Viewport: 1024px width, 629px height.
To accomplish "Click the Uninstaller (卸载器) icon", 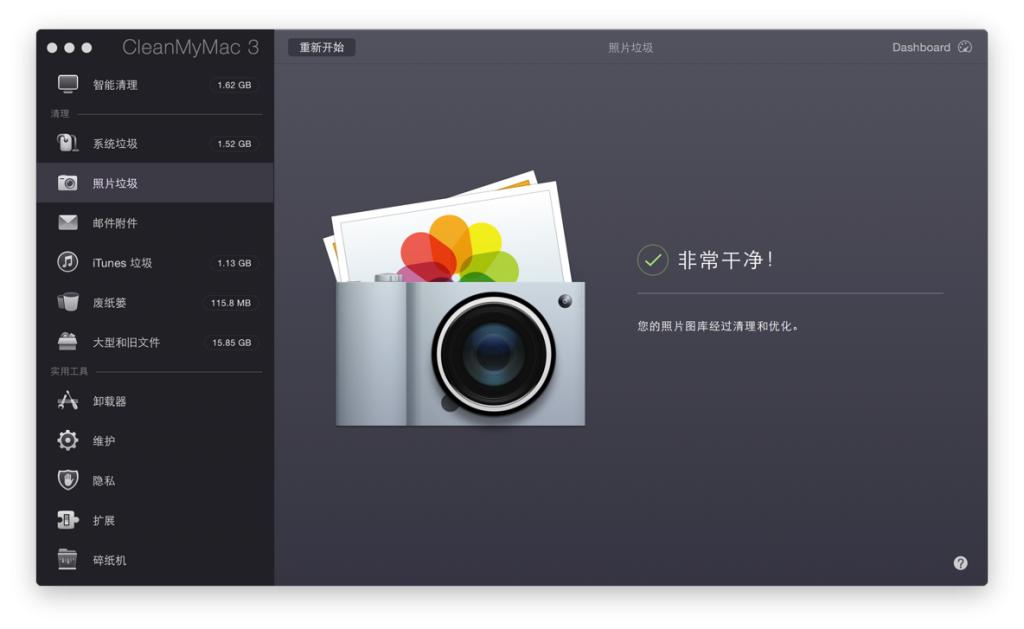I will click(68, 400).
